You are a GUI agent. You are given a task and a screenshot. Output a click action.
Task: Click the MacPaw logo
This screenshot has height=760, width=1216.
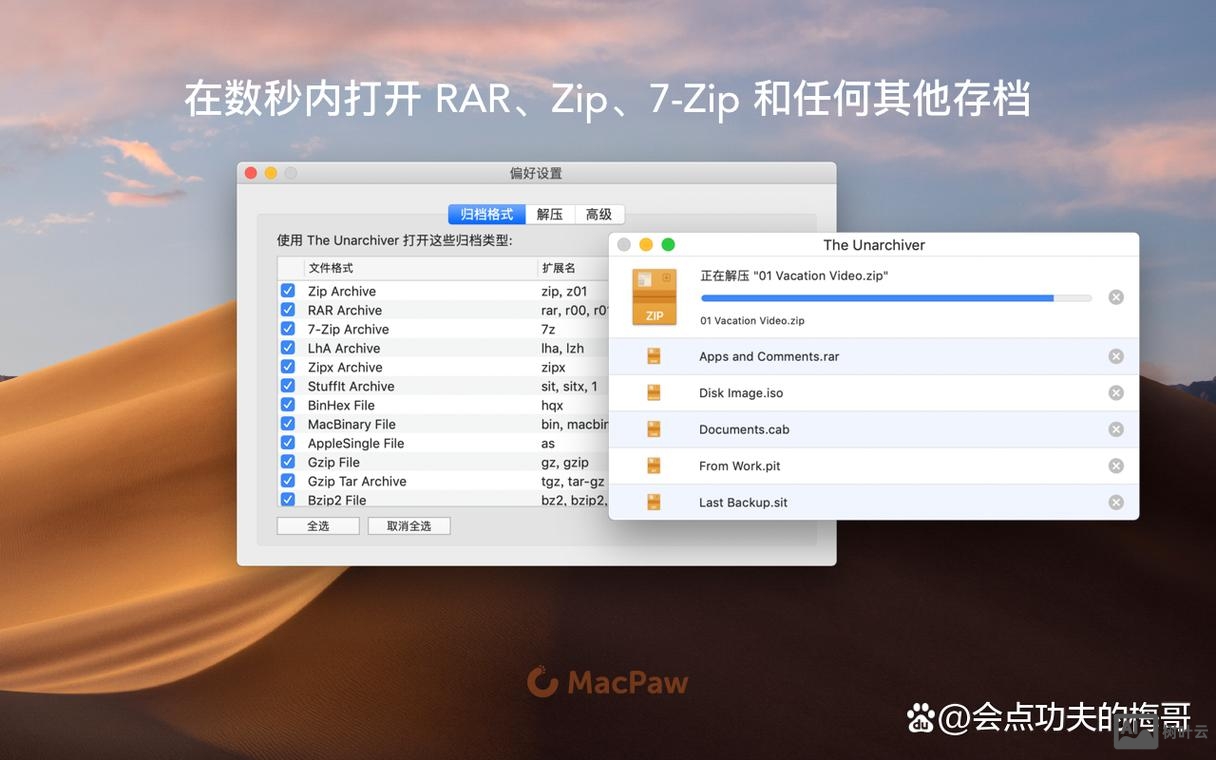608,682
